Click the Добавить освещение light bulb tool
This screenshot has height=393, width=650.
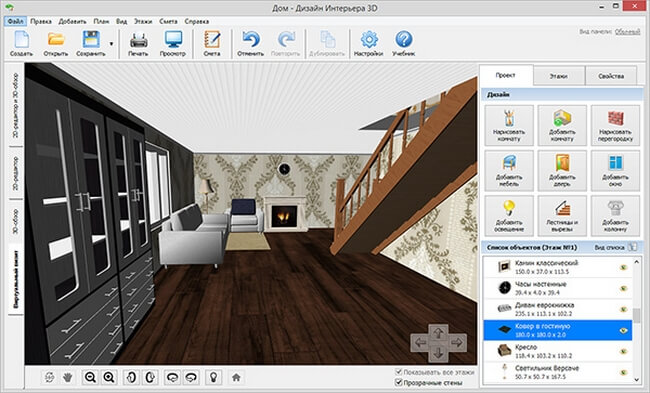click(509, 216)
